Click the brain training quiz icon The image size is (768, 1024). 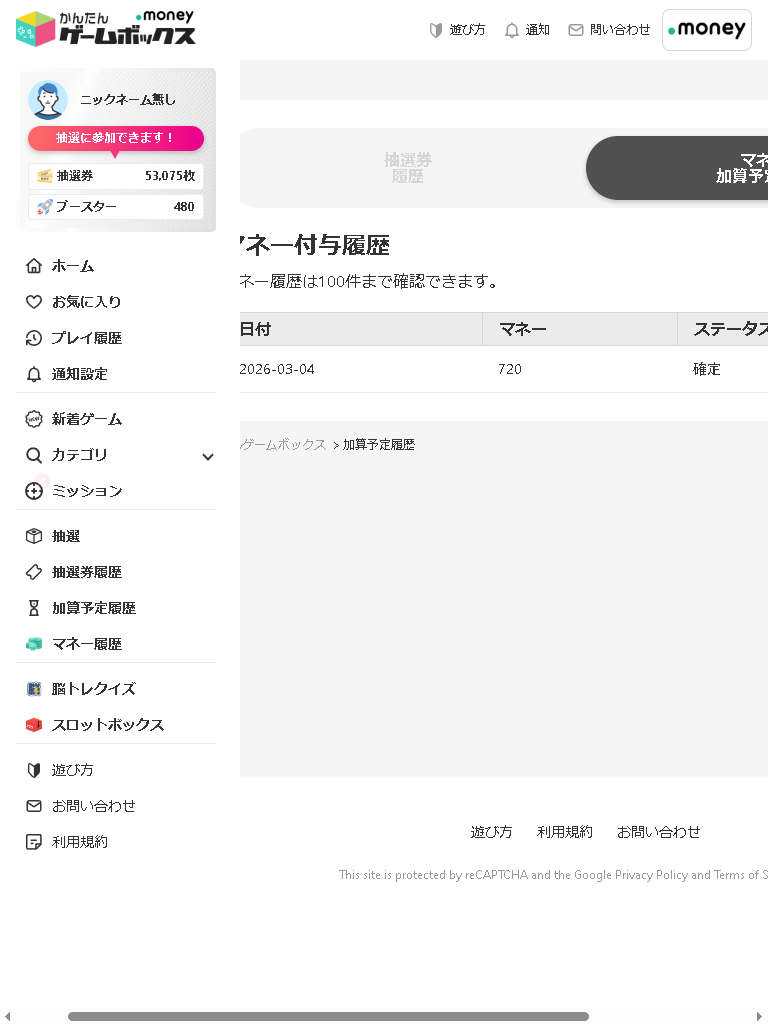[x=34, y=689]
